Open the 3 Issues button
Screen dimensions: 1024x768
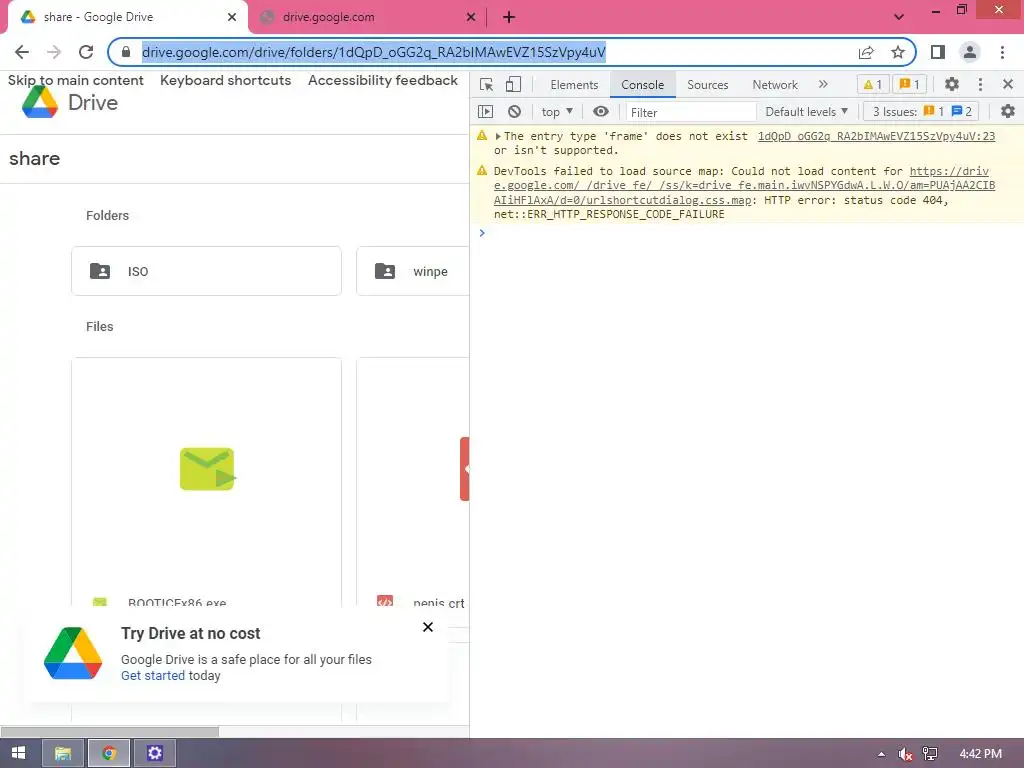[921, 112]
